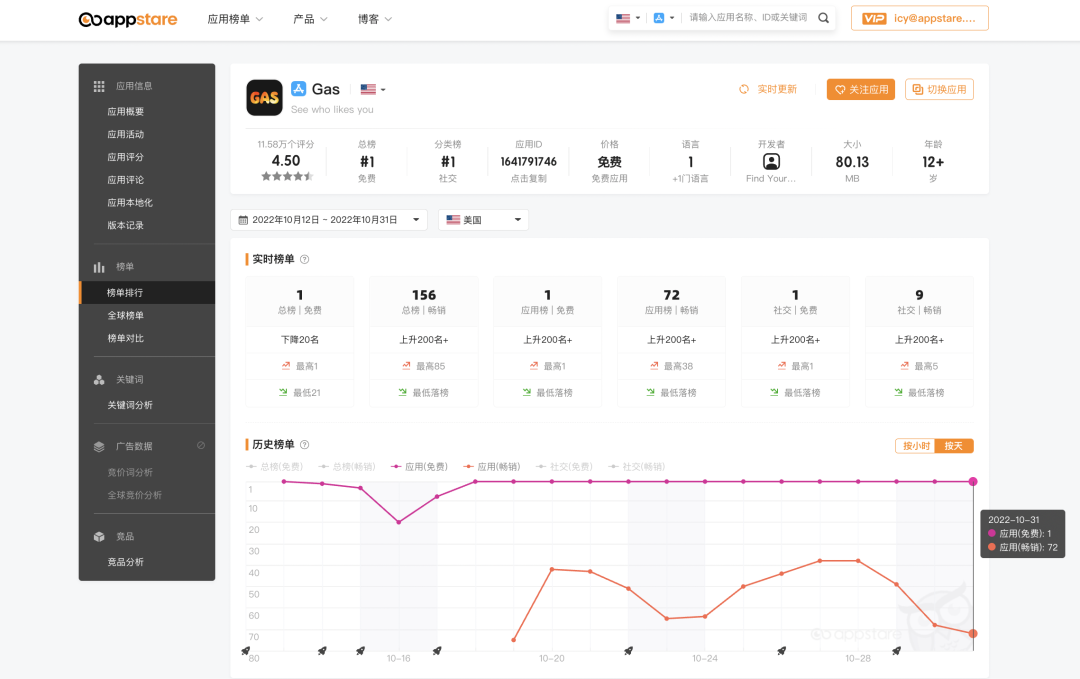
Task: Open 应用评论 in the sidebar
Action: [x=126, y=180]
